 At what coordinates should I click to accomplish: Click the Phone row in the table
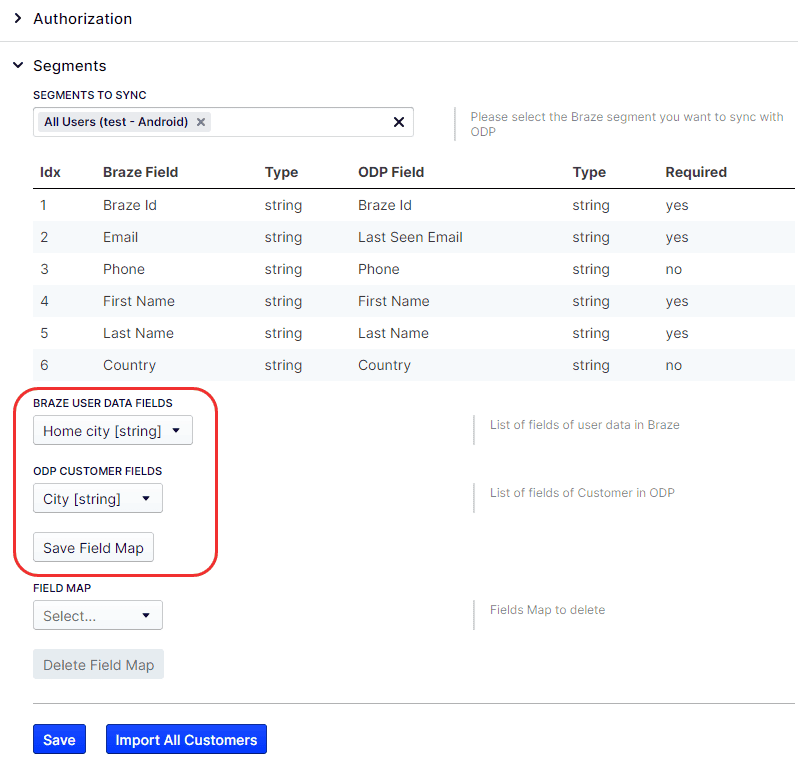124,269
